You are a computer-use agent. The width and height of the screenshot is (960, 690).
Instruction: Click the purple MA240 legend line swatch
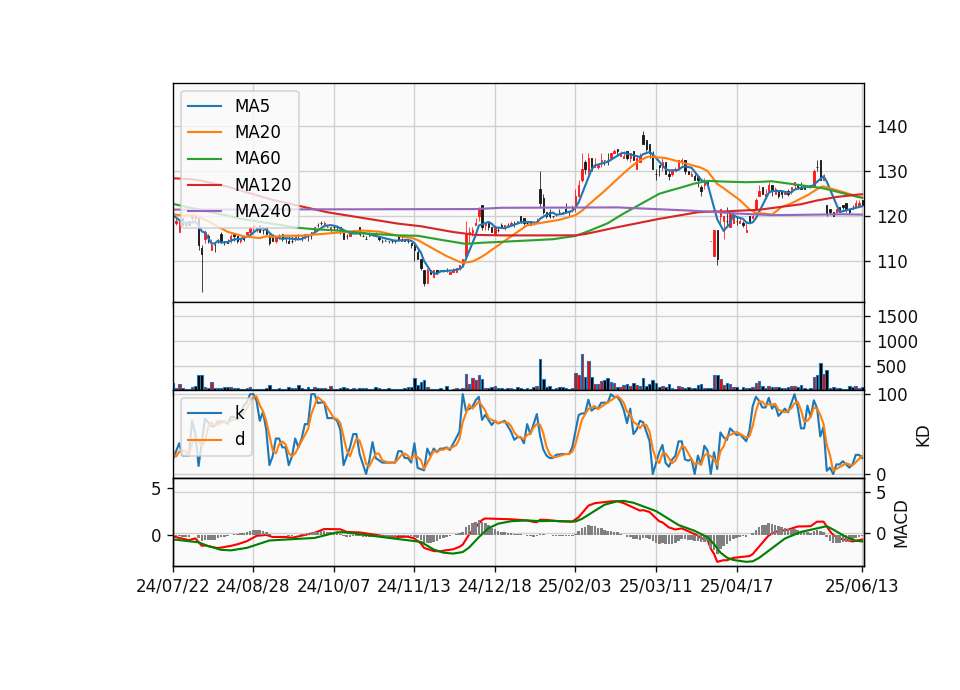(x=204, y=211)
